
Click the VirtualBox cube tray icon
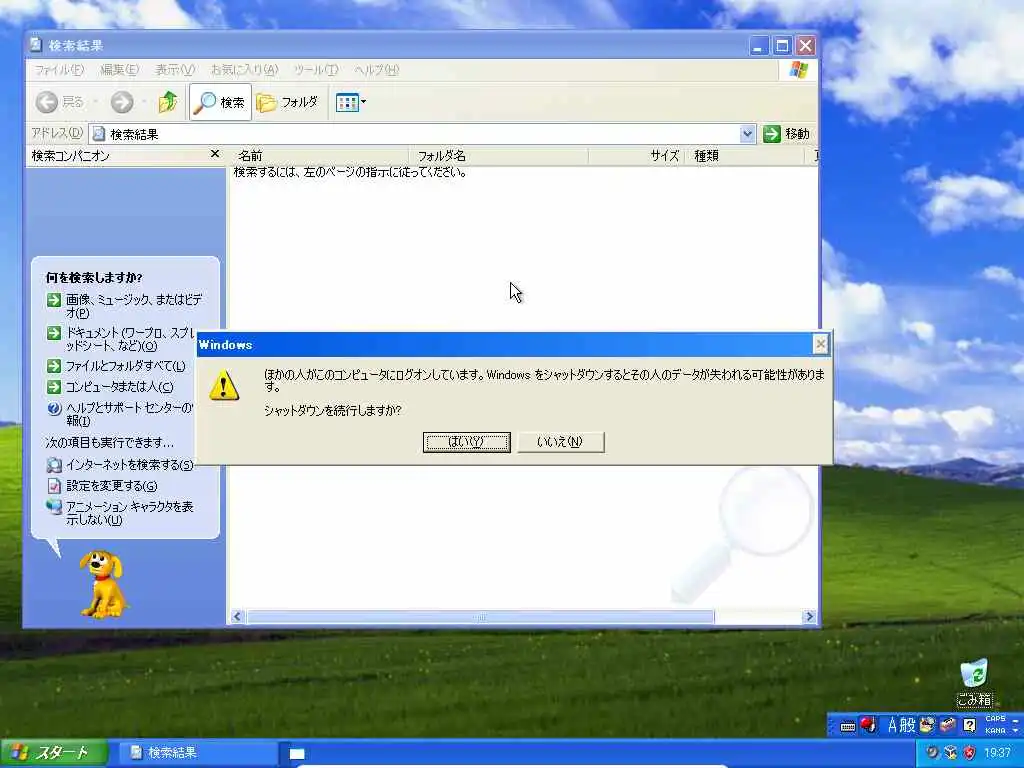[951, 753]
